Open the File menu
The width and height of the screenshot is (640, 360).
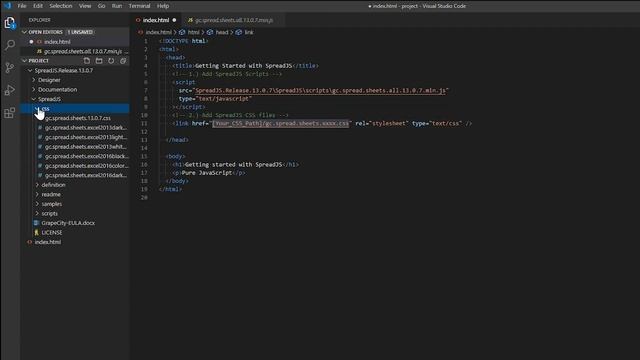click(x=22, y=6)
